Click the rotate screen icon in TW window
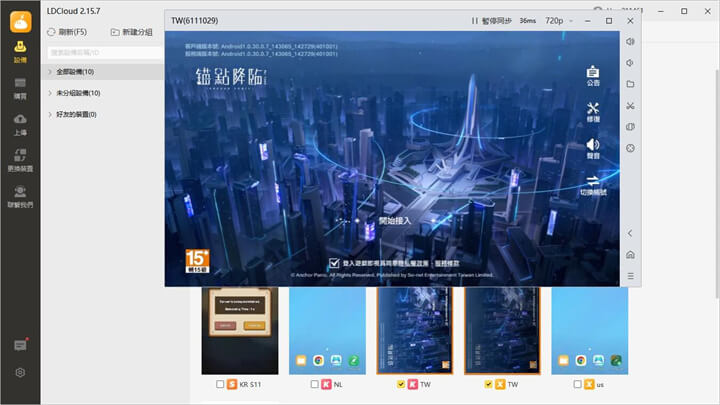The width and height of the screenshot is (720, 405). [630, 127]
